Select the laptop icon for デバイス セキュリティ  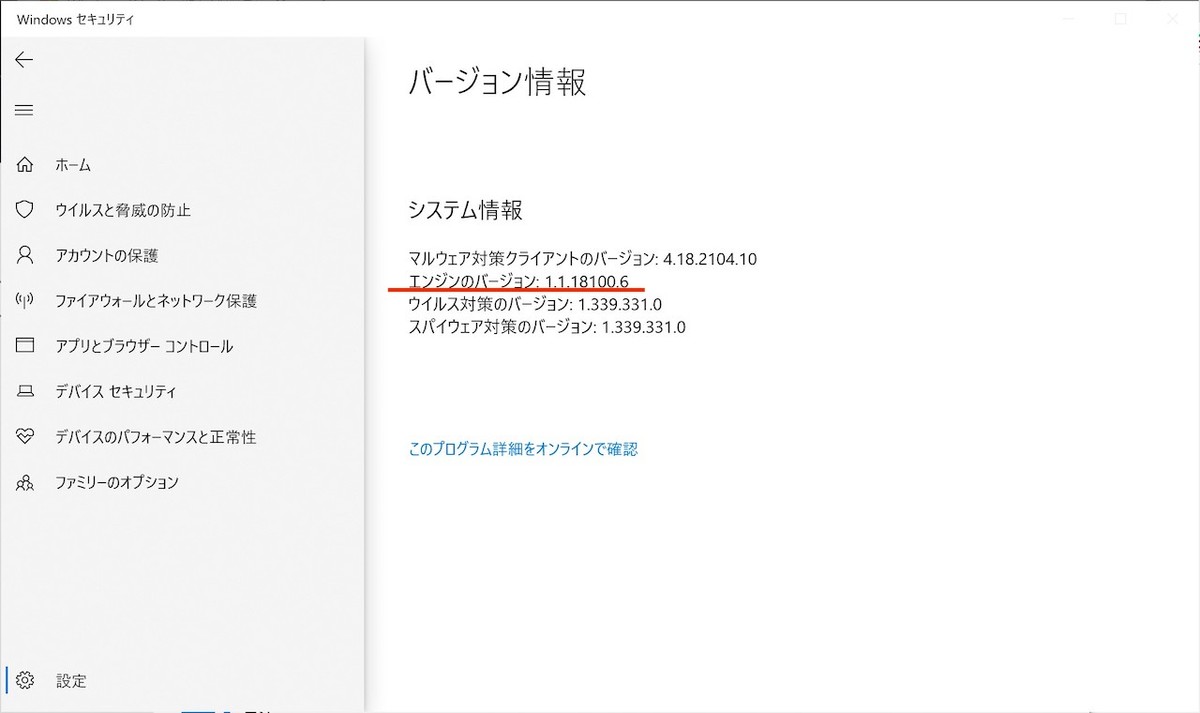[25, 392]
